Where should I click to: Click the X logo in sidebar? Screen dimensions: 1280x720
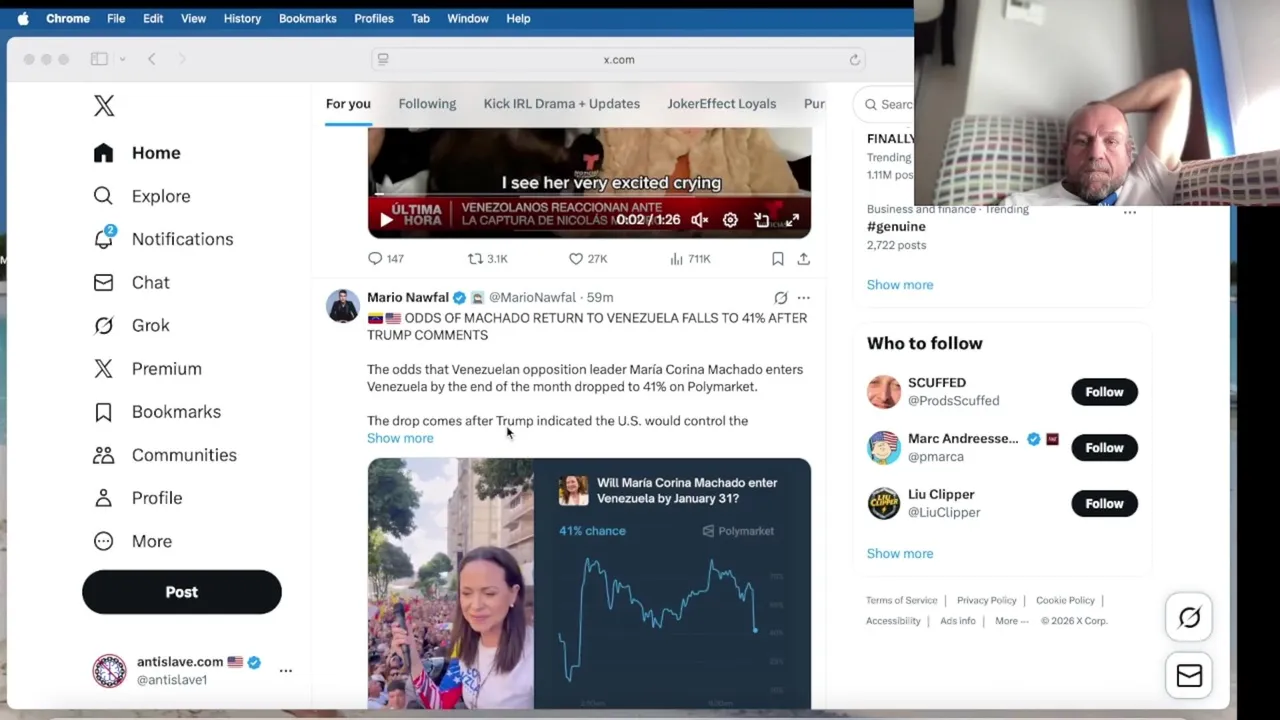pyautogui.click(x=104, y=106)
